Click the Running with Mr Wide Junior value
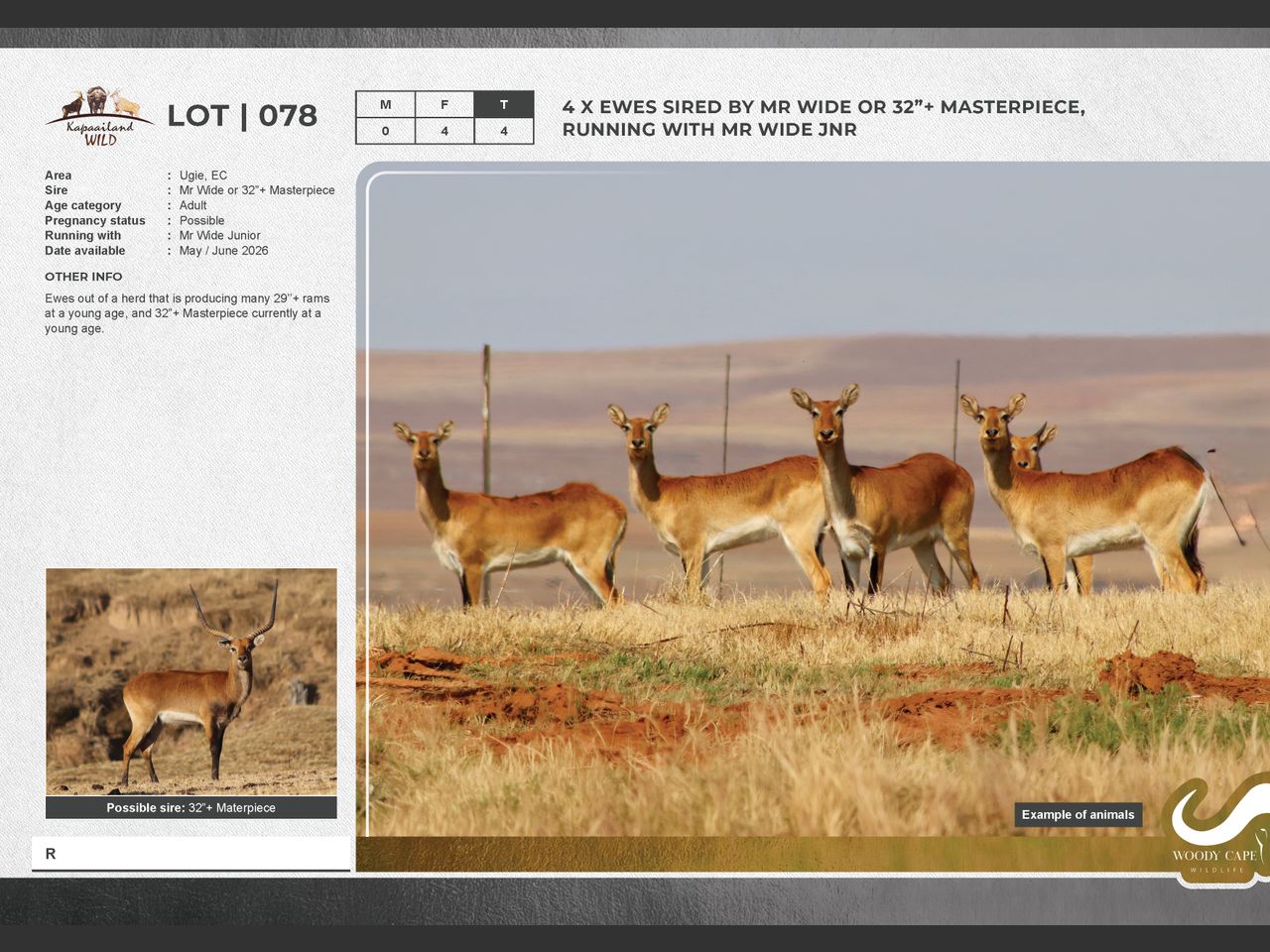1270x952 pixels. click(x=219, y=236)
